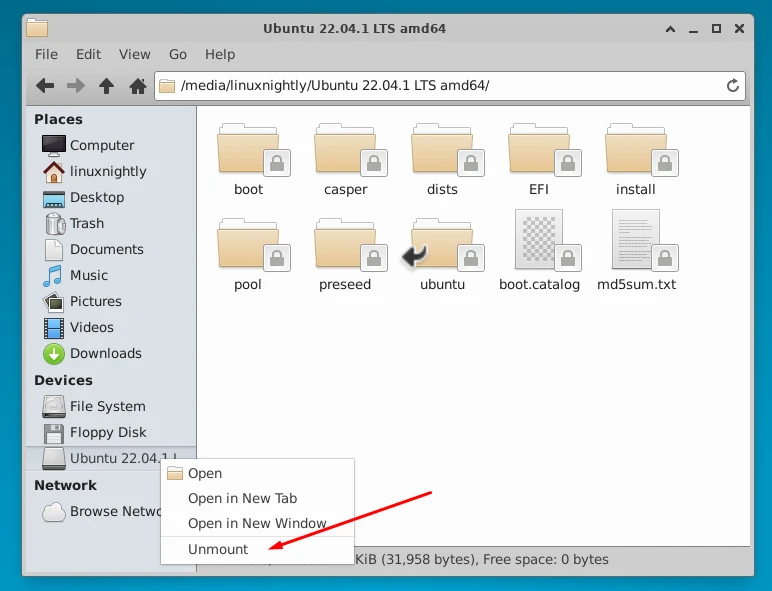Select Floppy Disk under Devices
Viewport: 772px width, 591px height.
pyautogui.click(x=111, y=432)
